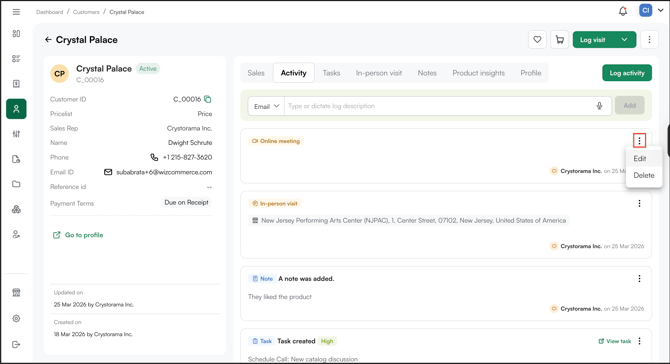The width and height of the screenshot is (670, 364).
Task: Open three-dot menu on In-person visit card
Action: (639, 203)
